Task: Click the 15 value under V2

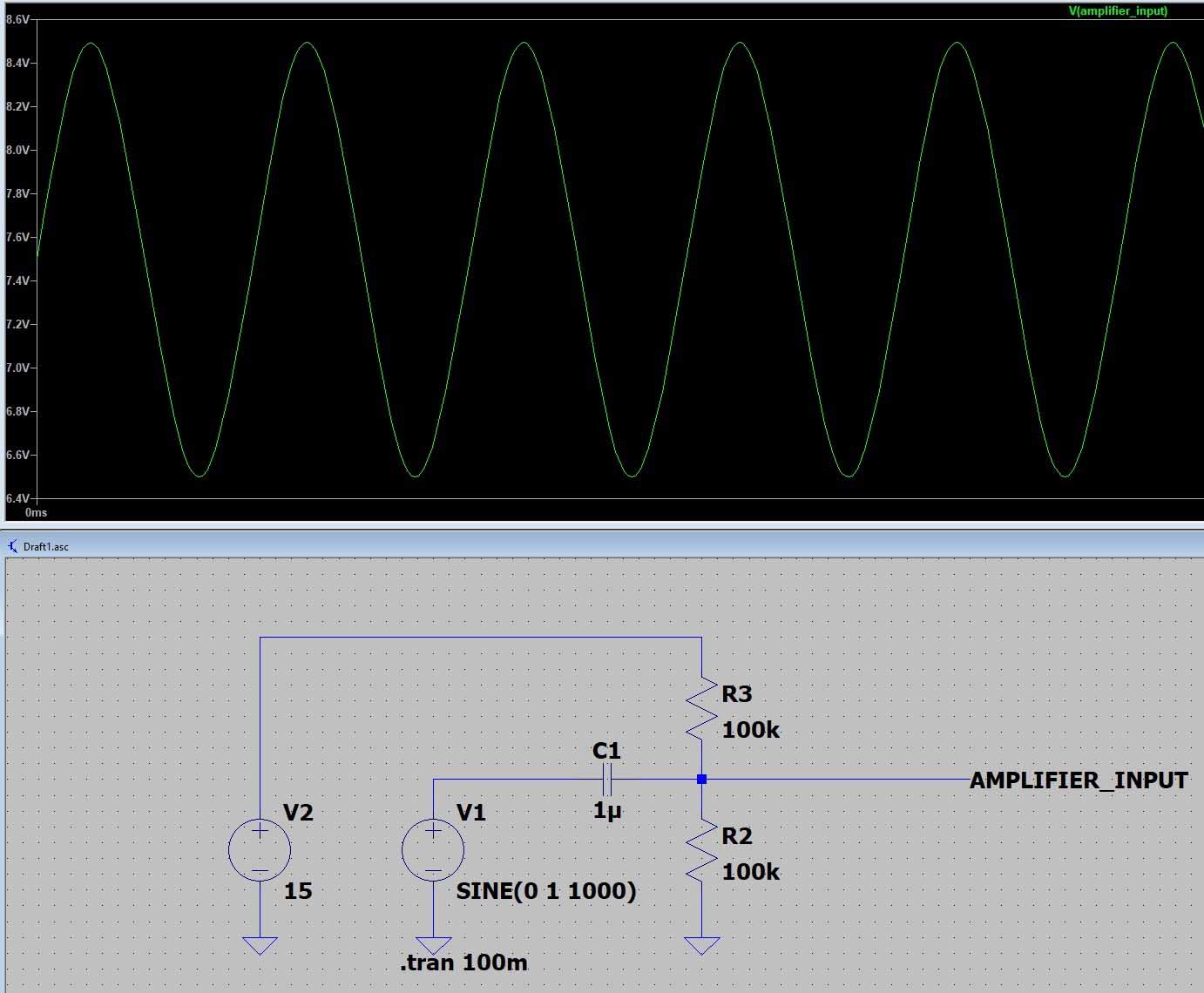Action: [x=298, y=891]
